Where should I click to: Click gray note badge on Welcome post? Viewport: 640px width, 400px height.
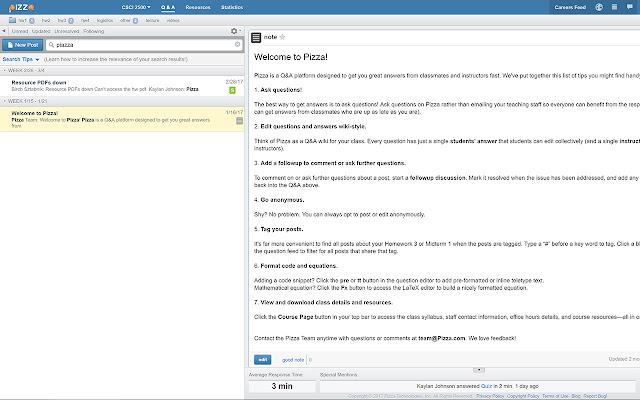pyautogui.click(x=240, y=120)
